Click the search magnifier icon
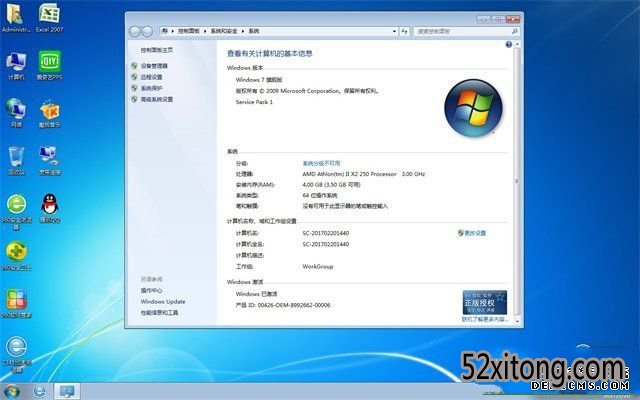The image size is (640, 400). pos(514,31)
